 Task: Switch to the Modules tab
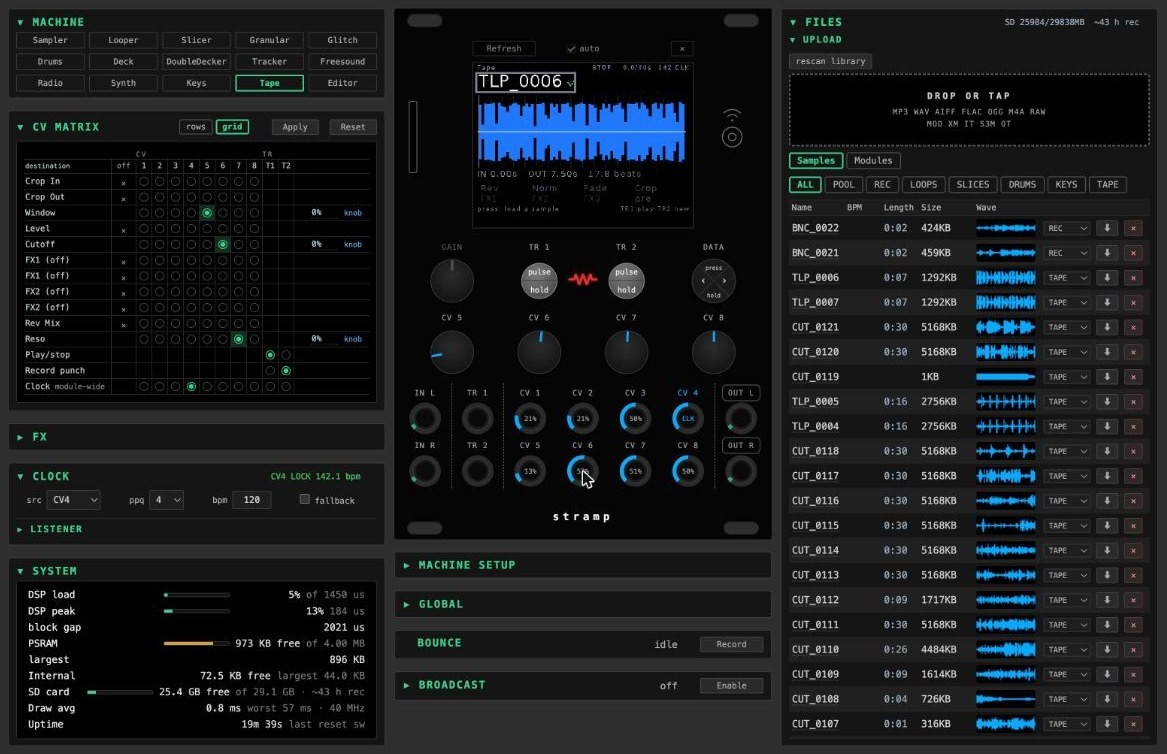873,161
